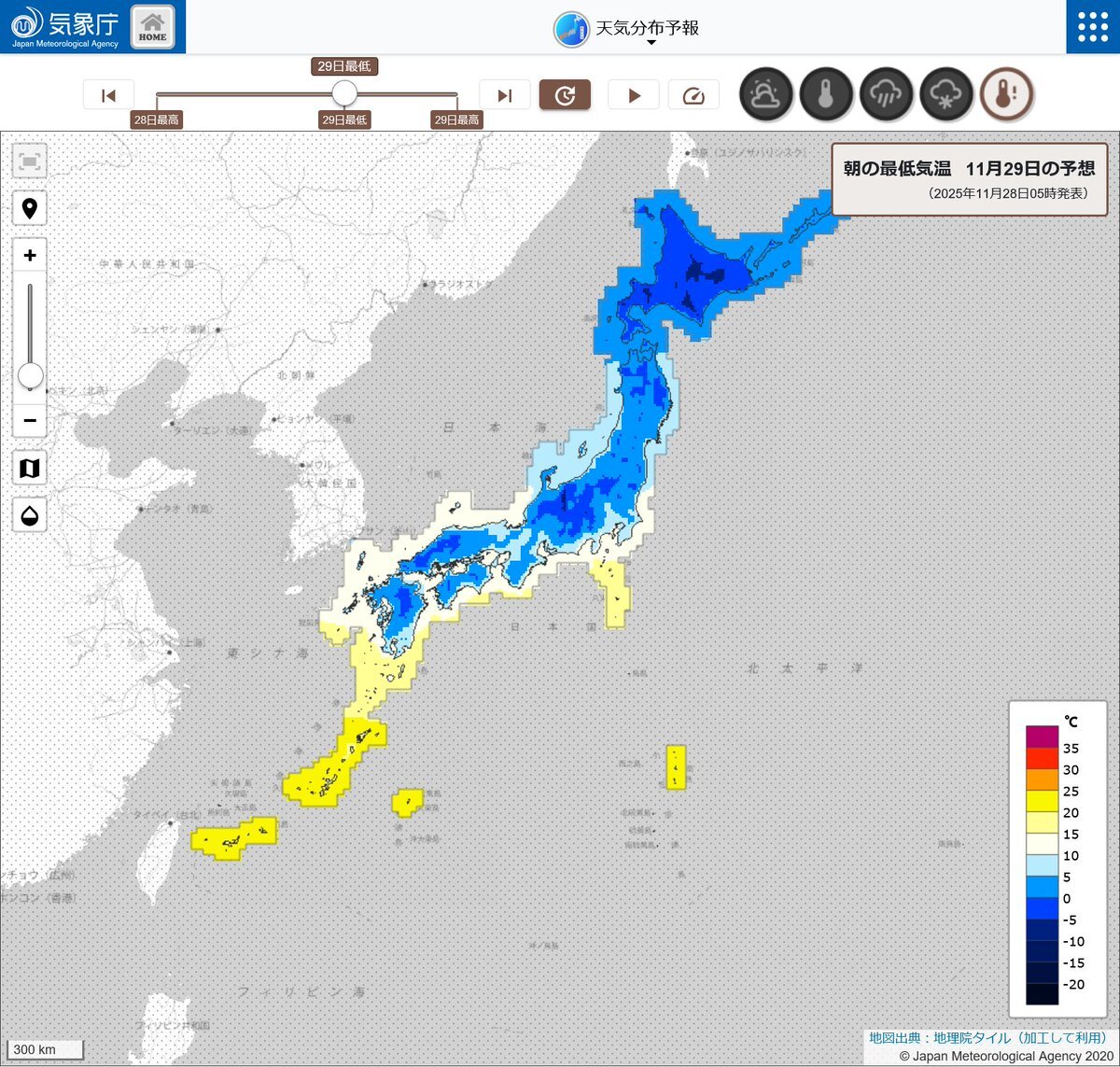
Task: Select the precipitation rain cloud layer
Action: (x=886, y=94)
